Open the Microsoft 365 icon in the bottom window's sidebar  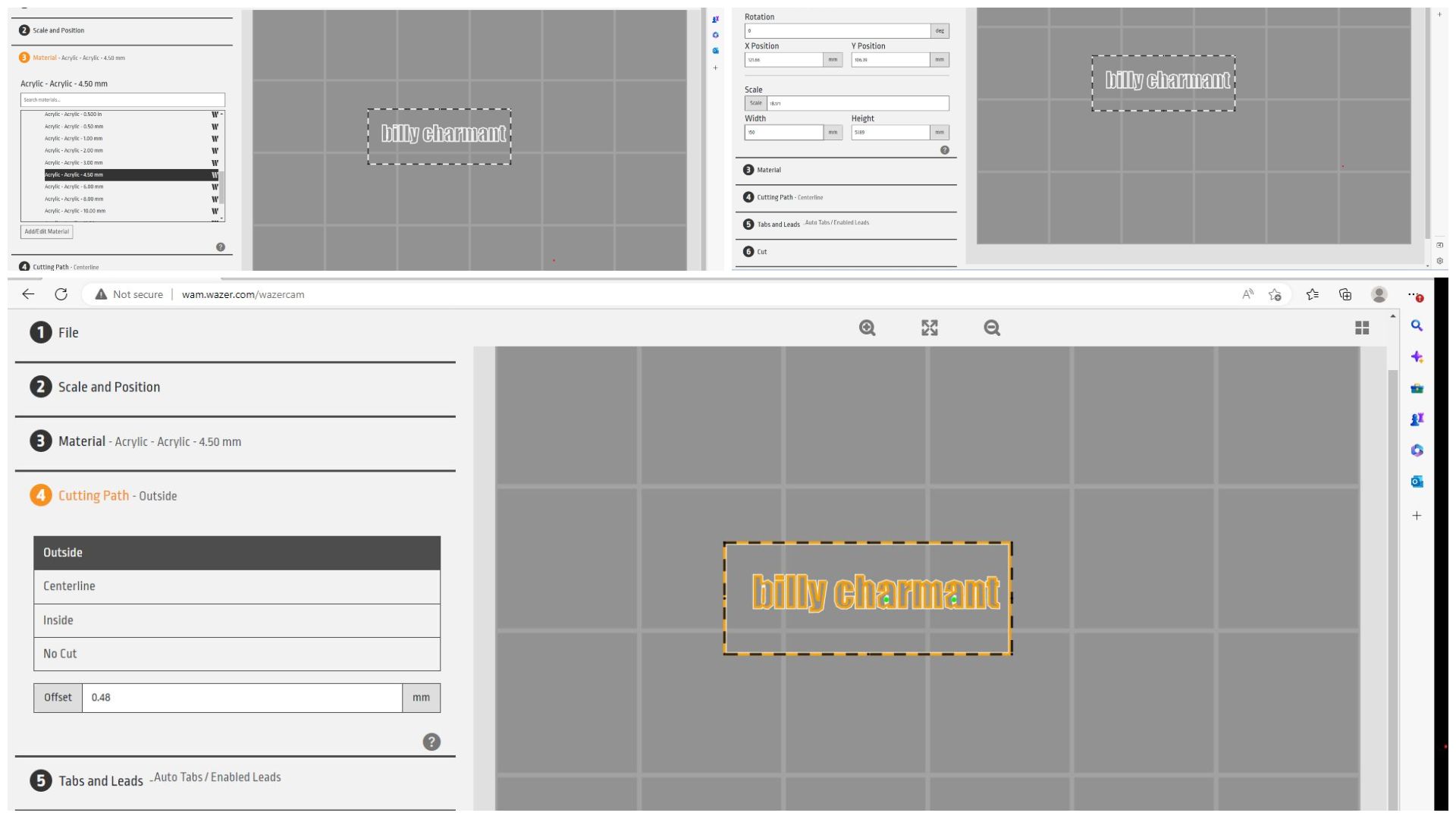(1417, 450)
